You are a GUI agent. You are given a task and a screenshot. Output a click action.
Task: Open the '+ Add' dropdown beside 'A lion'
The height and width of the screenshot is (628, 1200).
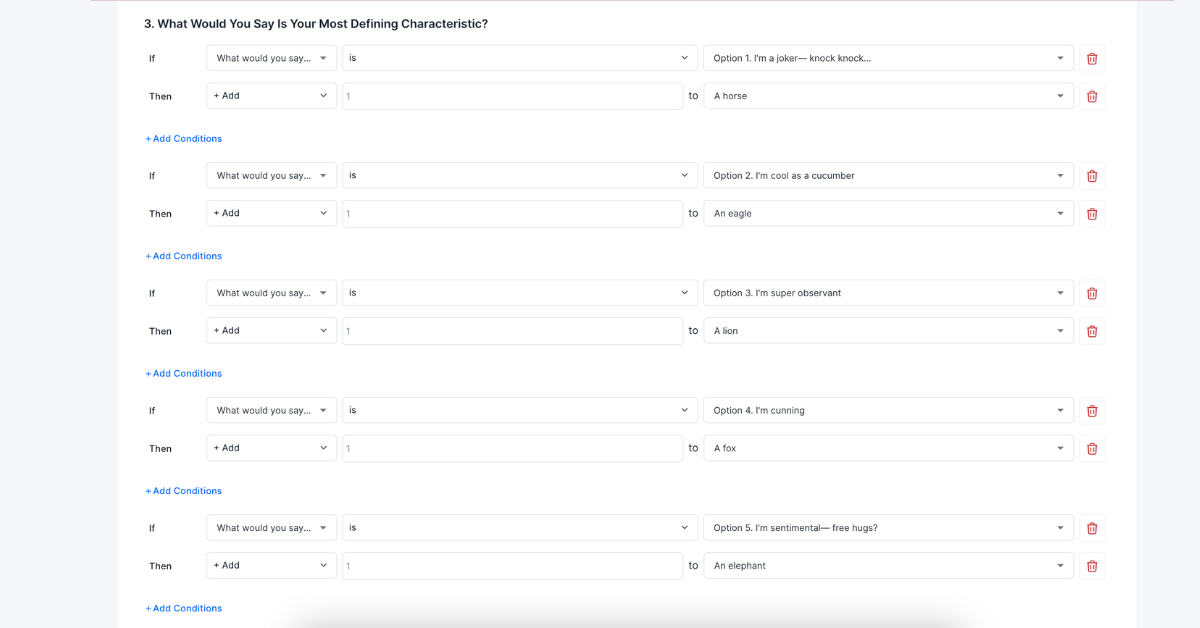click(x=272, y=331)
